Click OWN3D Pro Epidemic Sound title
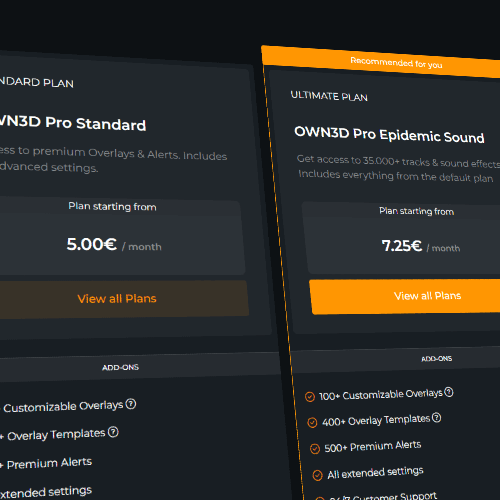500x500 pixels. pyautogui.click(x=389, y=135)
